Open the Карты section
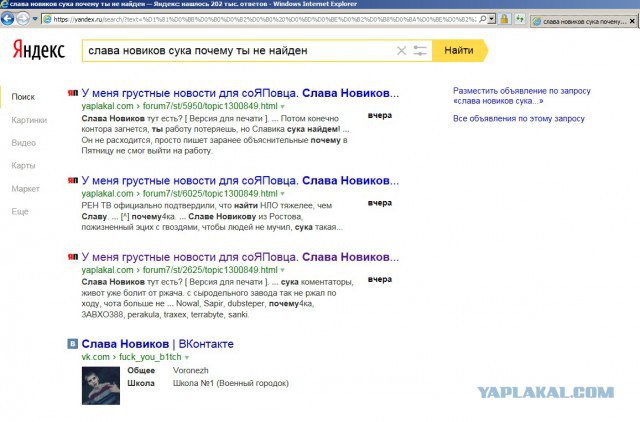The image size is (640, 422). click(23, 166)
